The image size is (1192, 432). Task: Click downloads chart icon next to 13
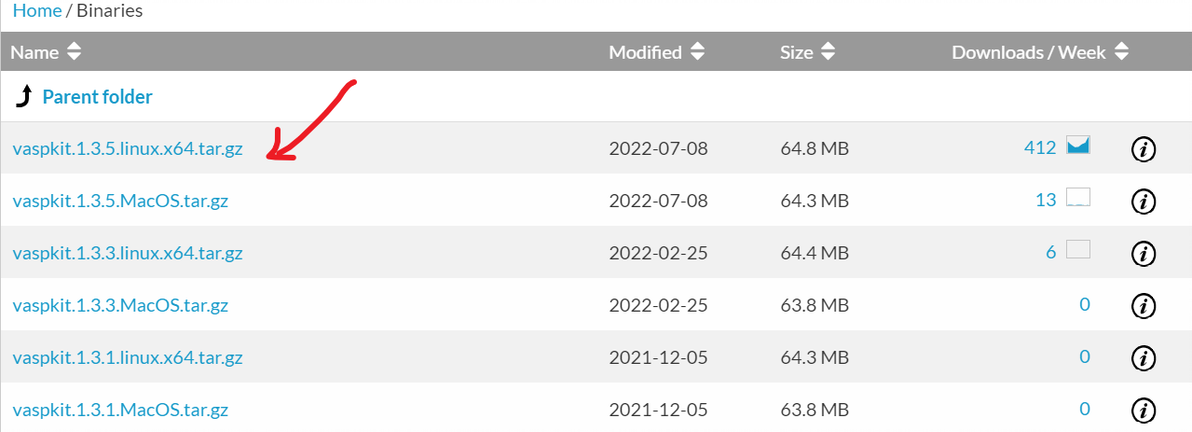point(1078,199)
